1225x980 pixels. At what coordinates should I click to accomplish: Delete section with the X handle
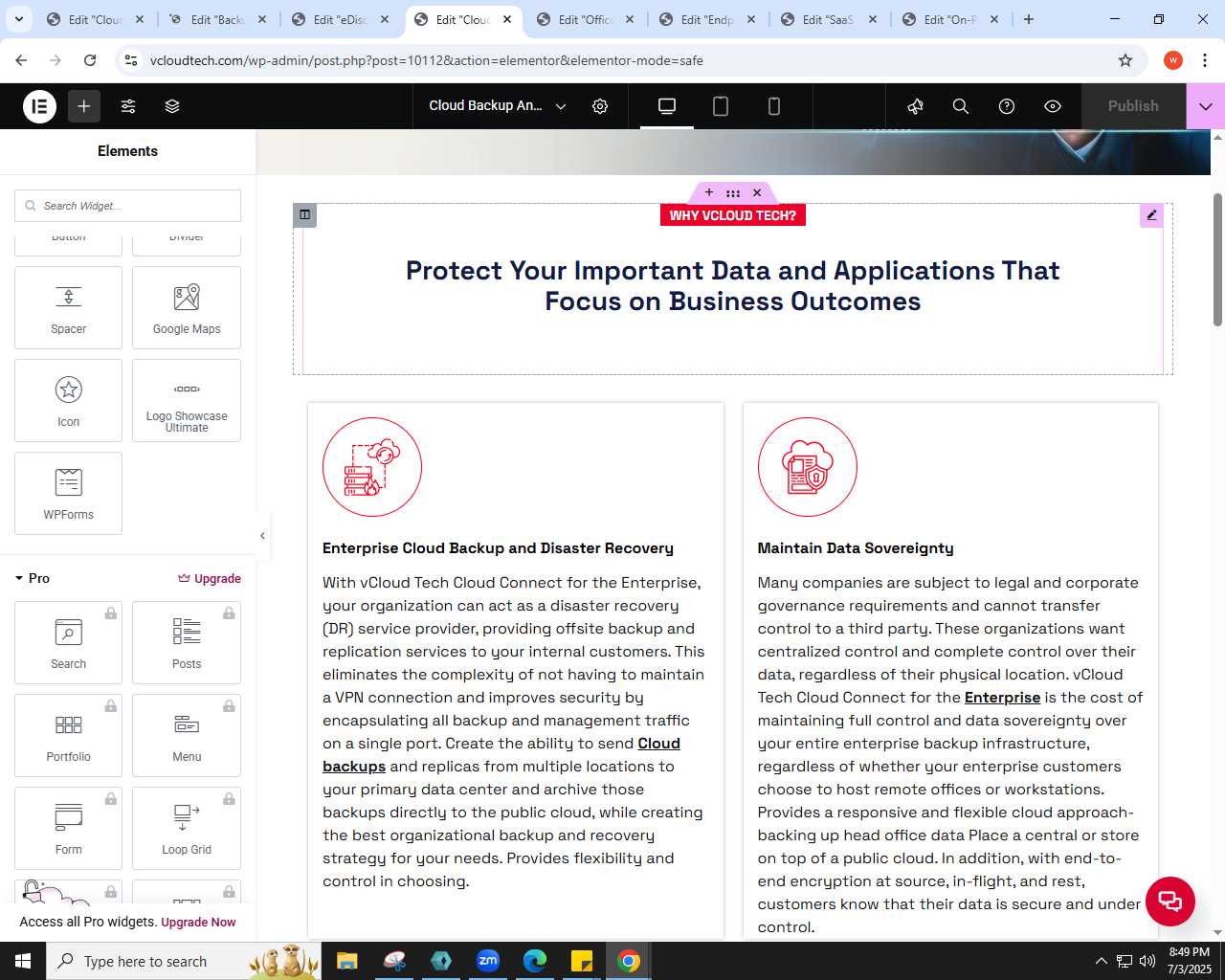(x=757, y=192)
